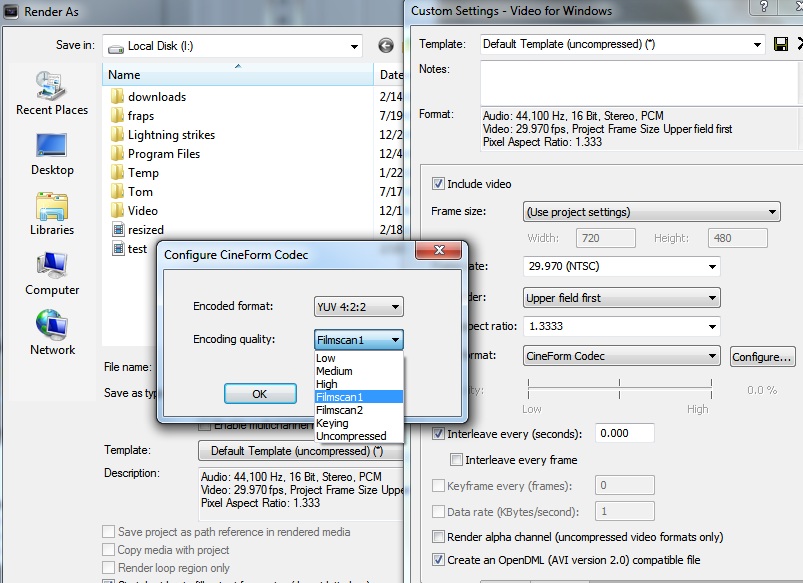Screen dimensions: 803x583
Task: Click the Keyframe frames field showing 0
Action: coord(624,485)
